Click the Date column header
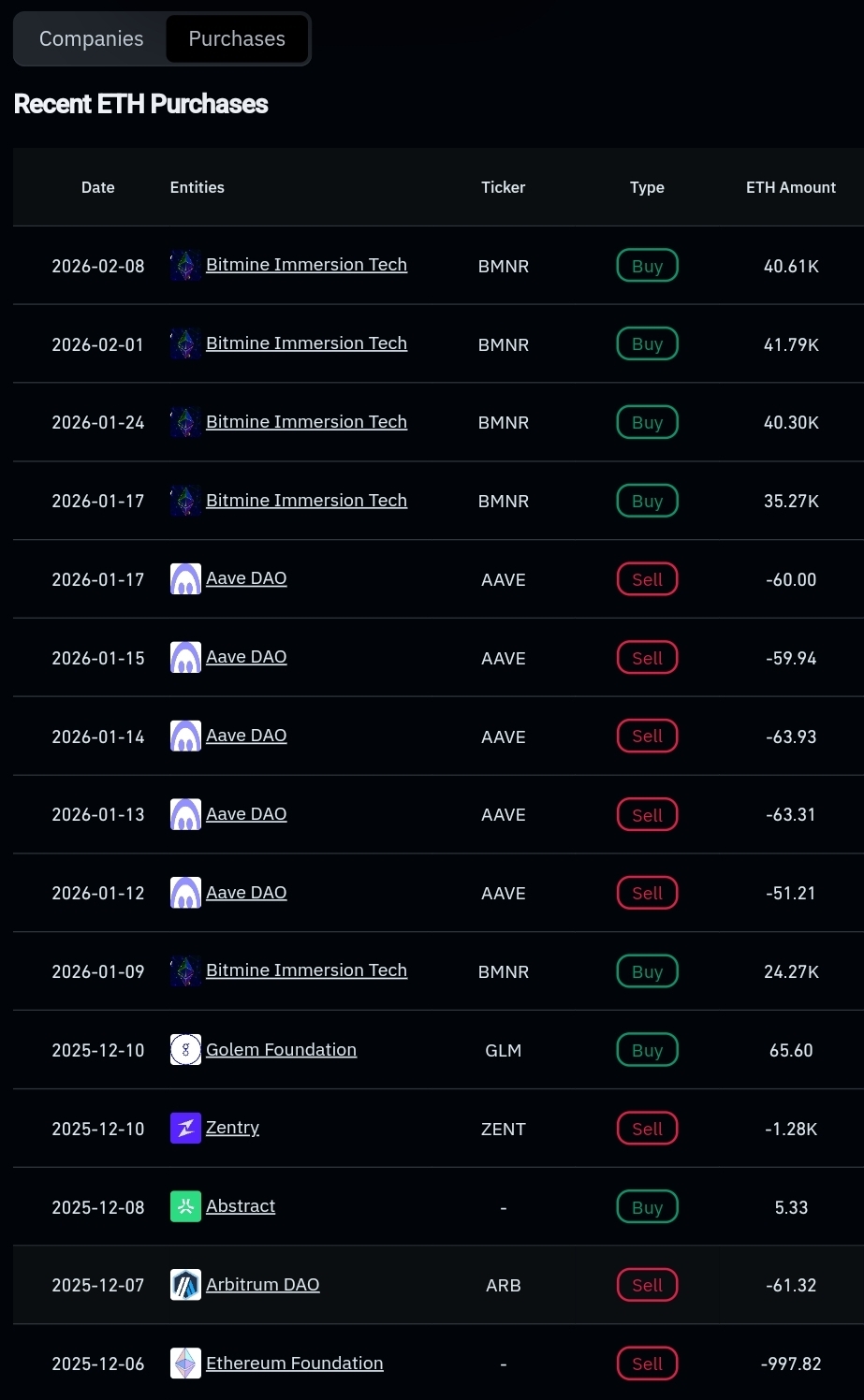The height and width of the screenshot is (1400, 864). (98, 187)
